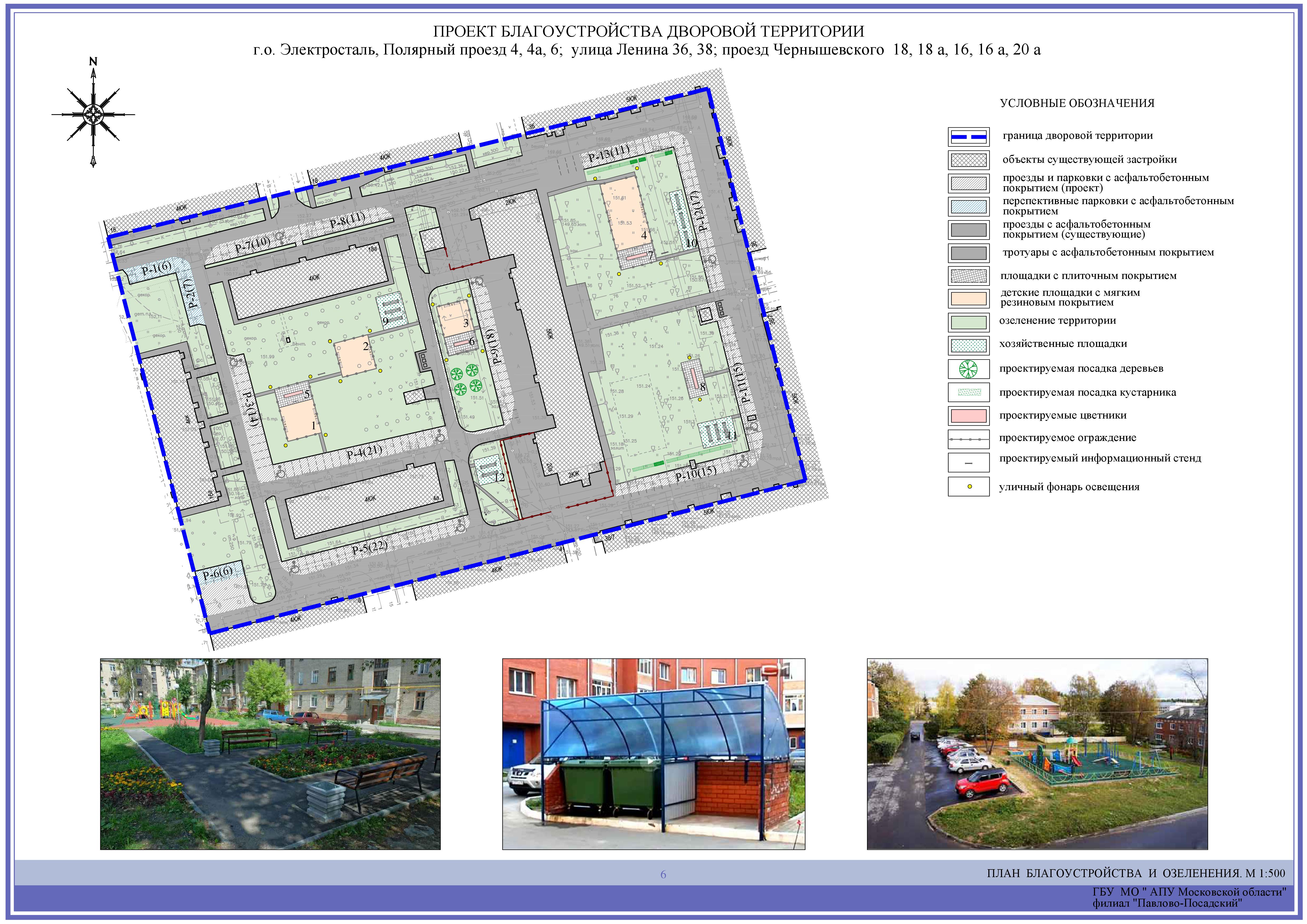Click playground number '1' on the plan

pyautogui.click(x=313, y=425)
